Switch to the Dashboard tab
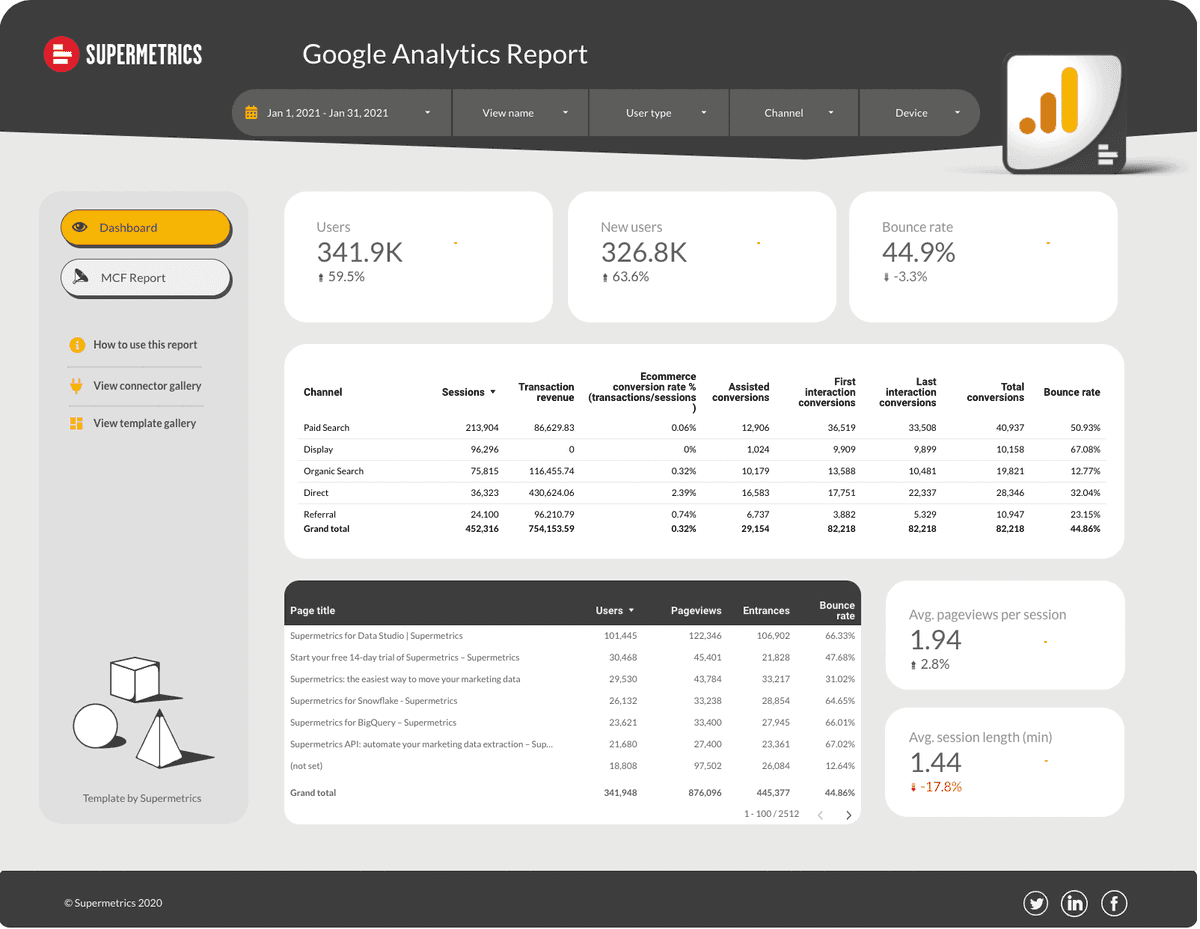Image resolution: width=1200 pixels, height=929 pixels. (x=146, y=228)
